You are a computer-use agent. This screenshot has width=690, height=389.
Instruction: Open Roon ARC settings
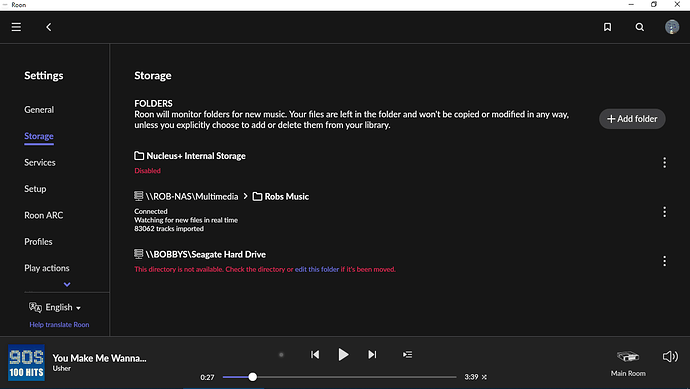point(44,215)
